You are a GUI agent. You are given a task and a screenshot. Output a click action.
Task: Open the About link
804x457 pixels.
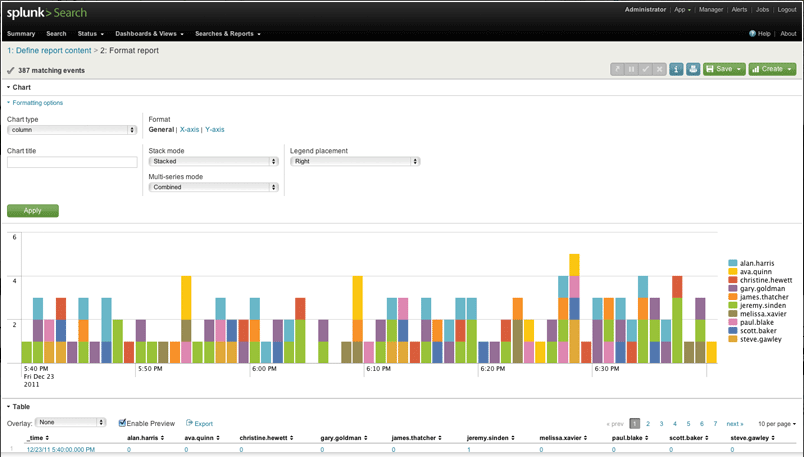click(x=788, y=34)
